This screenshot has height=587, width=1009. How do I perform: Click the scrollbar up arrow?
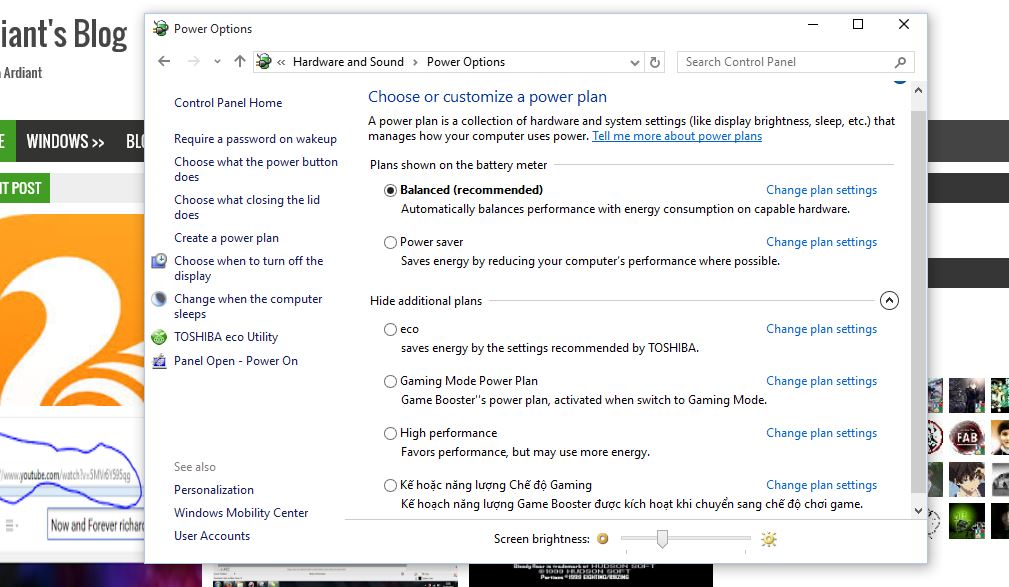[918, 91]
